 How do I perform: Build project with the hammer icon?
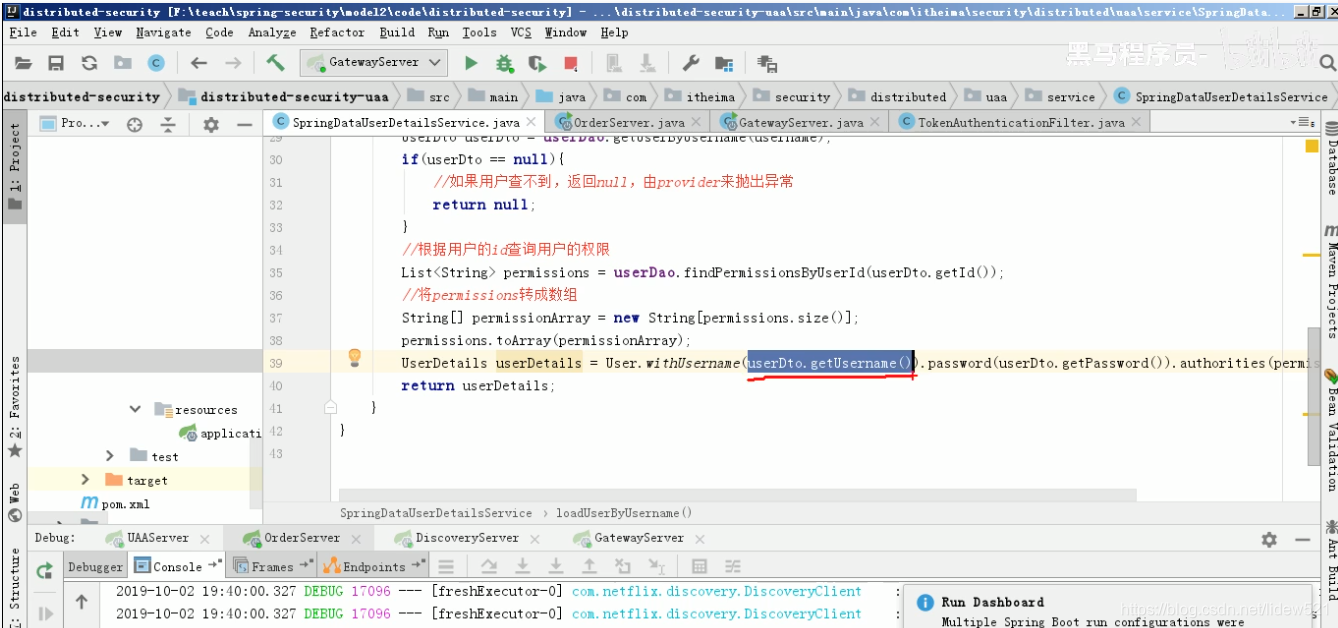275,62
